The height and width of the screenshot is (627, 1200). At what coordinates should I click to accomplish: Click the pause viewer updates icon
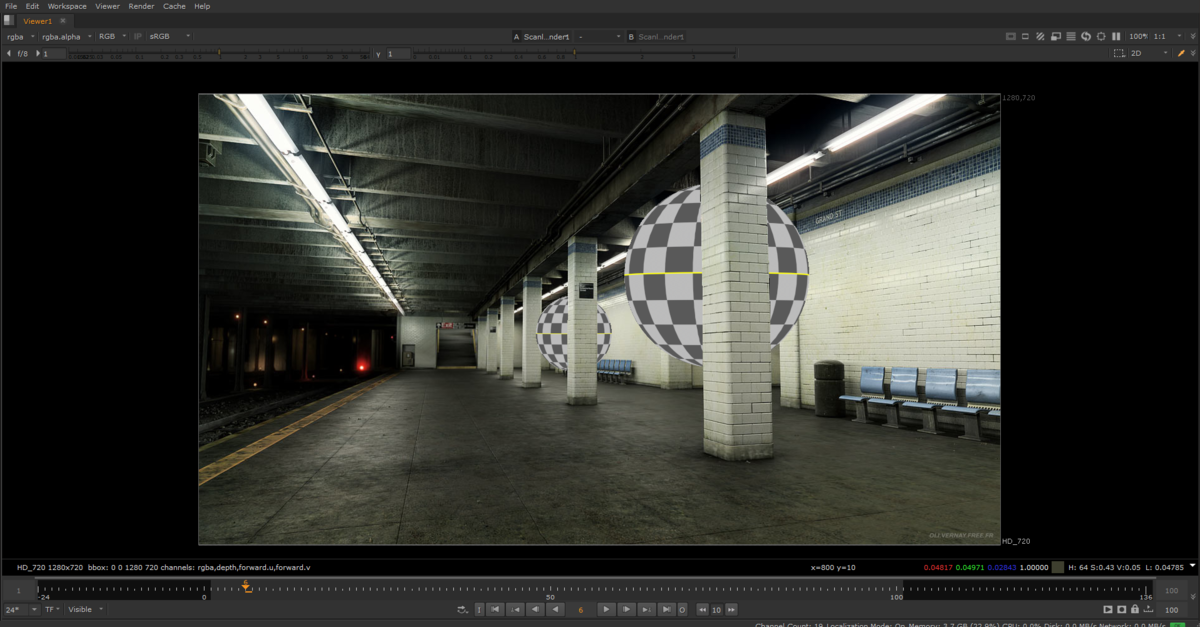1116,36
